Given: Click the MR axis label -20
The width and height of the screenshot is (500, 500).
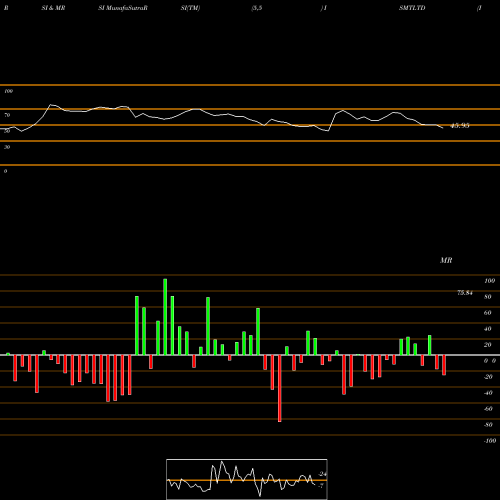Looking at the screenshot, I should point(488,377).
